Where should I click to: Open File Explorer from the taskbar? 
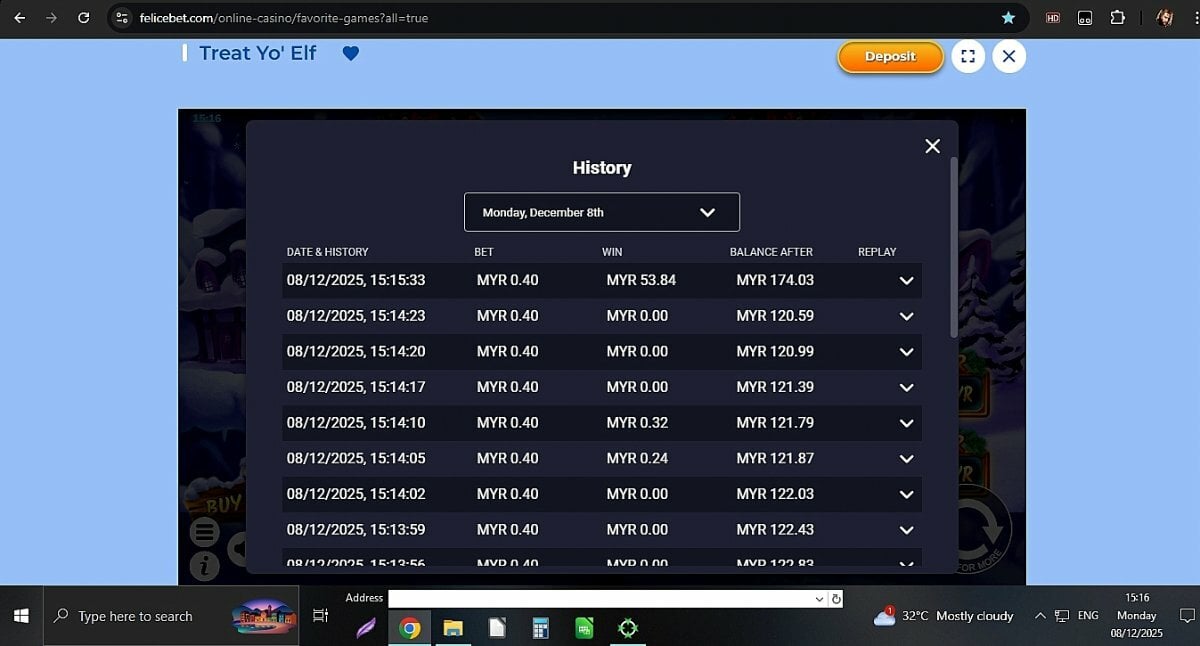(453, 628)
